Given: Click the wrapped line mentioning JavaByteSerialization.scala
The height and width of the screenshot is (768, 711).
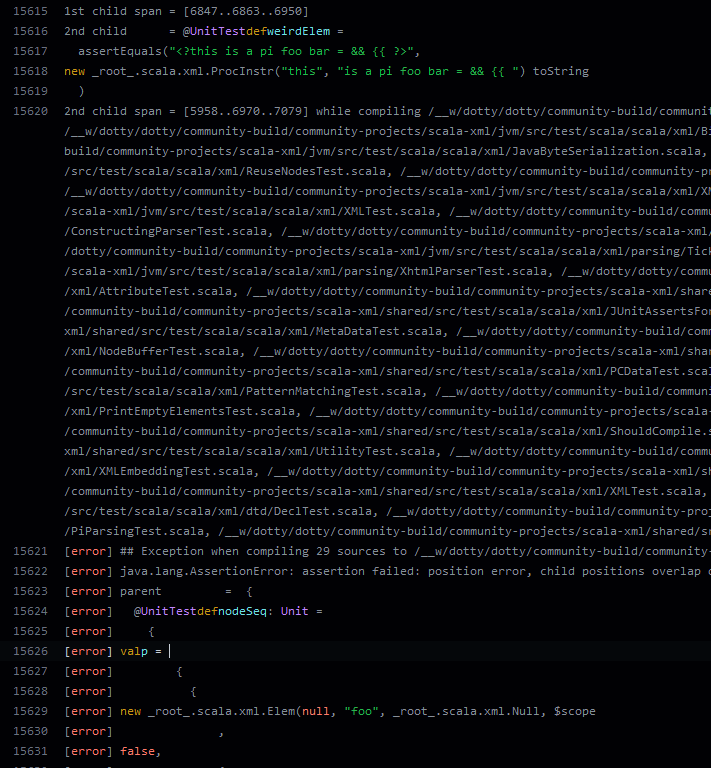Looking at the screenshot, I should click(x=387, y=151).
